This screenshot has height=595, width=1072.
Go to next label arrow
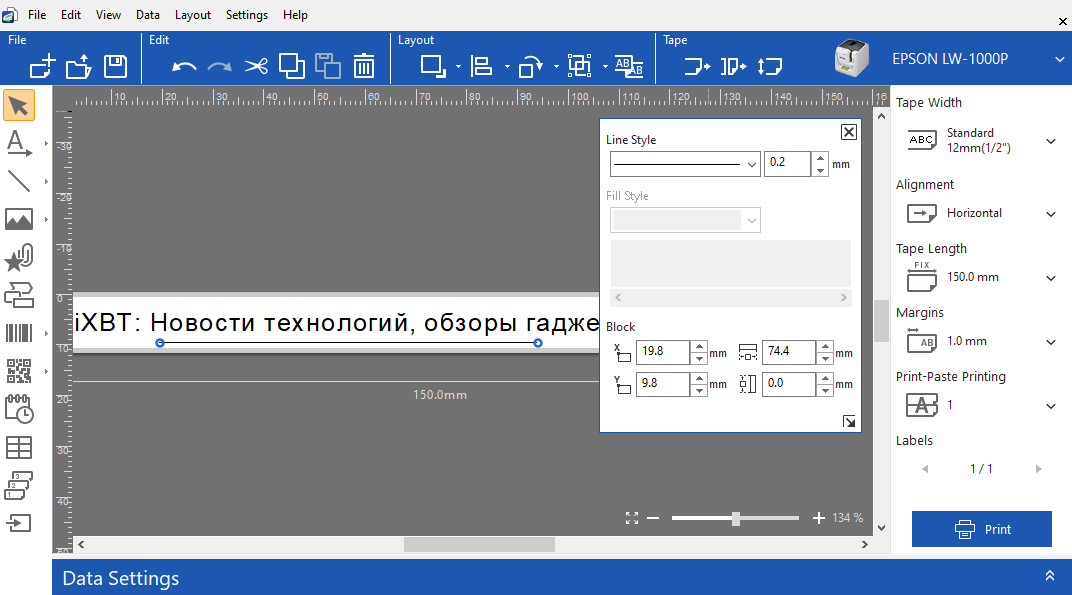[1038, 469]
